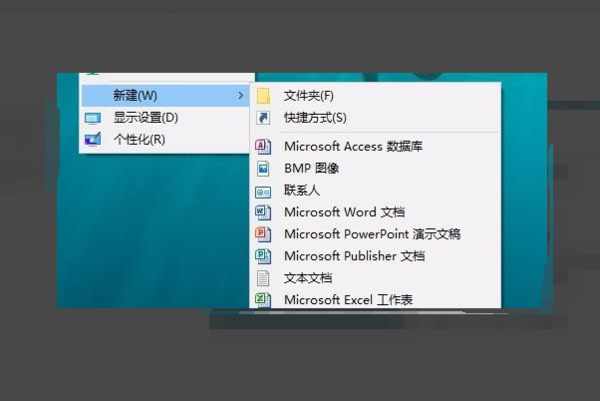Click the BMP image icon

pos(263,169)
